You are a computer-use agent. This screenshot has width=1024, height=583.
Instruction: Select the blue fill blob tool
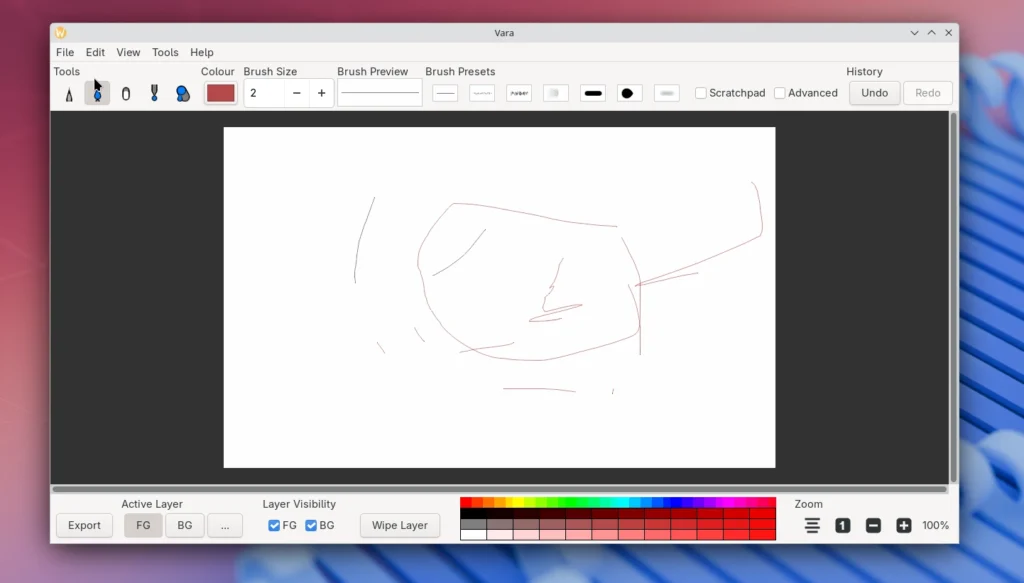pyautogui.click(x=183, y=93)
